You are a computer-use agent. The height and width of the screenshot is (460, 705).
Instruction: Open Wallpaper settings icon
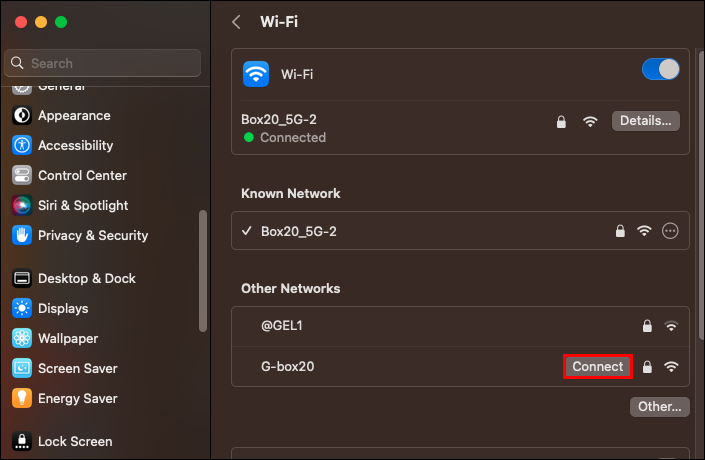coord(22,339)
